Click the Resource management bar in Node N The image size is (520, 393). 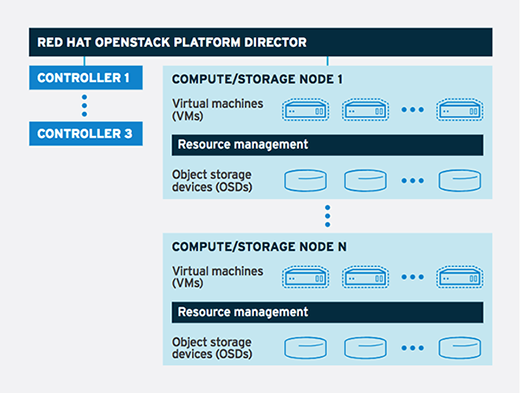327,312
